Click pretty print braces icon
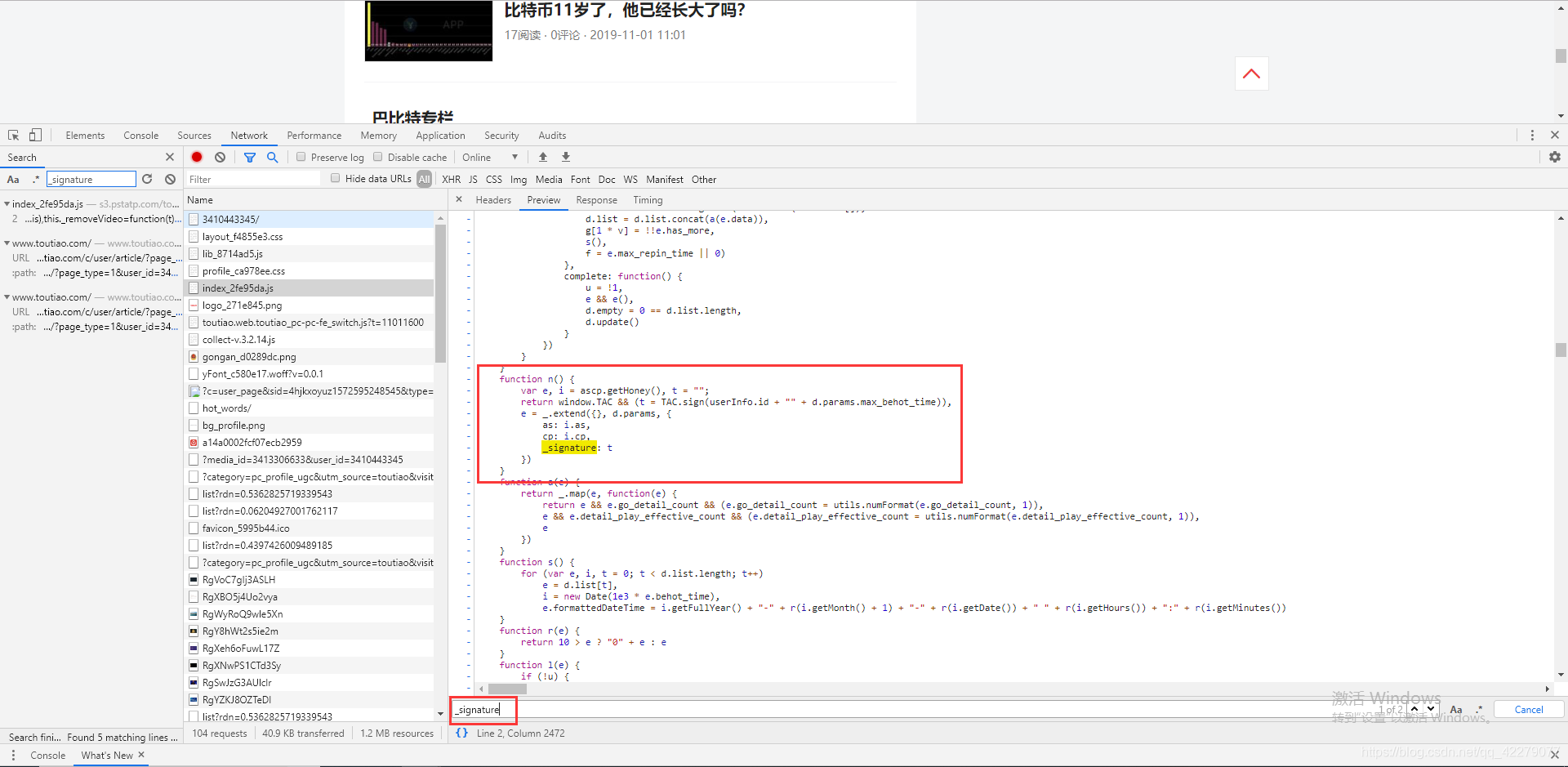Viewport: 1568px width, 767px height. pos(462,733)
